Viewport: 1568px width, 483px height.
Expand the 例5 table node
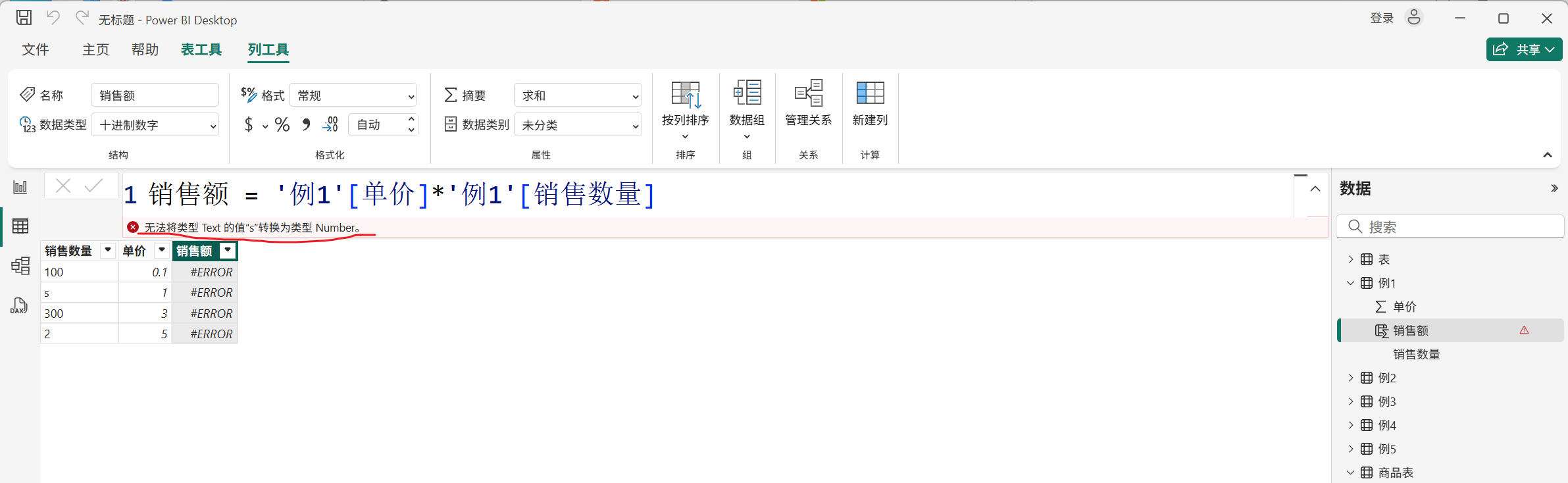(1351, 449)
